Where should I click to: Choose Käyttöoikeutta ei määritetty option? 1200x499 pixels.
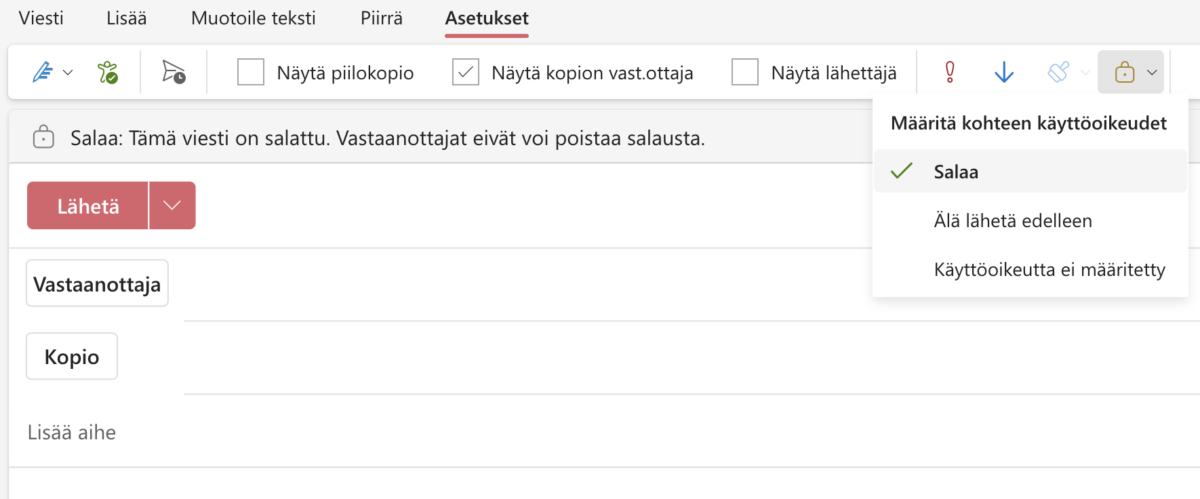pyautogui.click(x=1049, y=269)
